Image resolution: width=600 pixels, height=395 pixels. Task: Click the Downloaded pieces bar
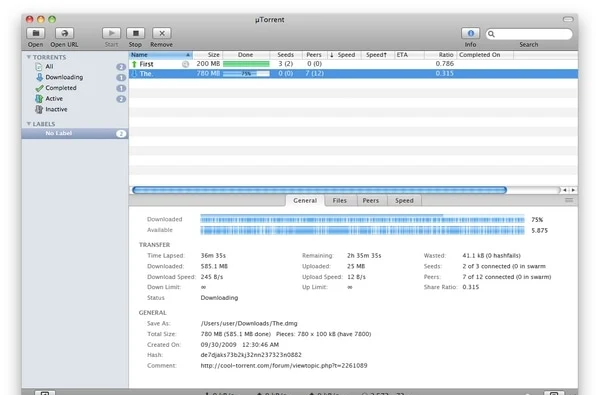362,219
